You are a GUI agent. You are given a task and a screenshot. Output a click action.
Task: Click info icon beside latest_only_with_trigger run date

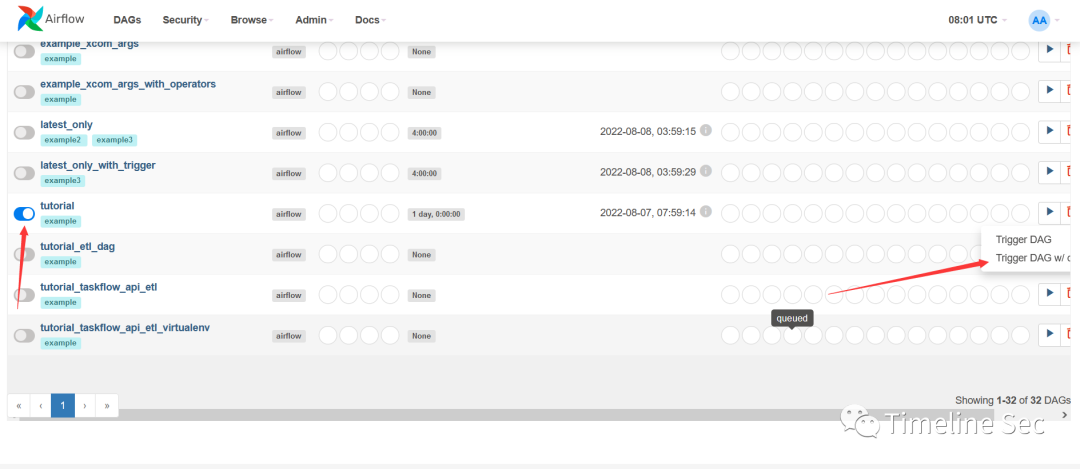[x=705, y=170]
